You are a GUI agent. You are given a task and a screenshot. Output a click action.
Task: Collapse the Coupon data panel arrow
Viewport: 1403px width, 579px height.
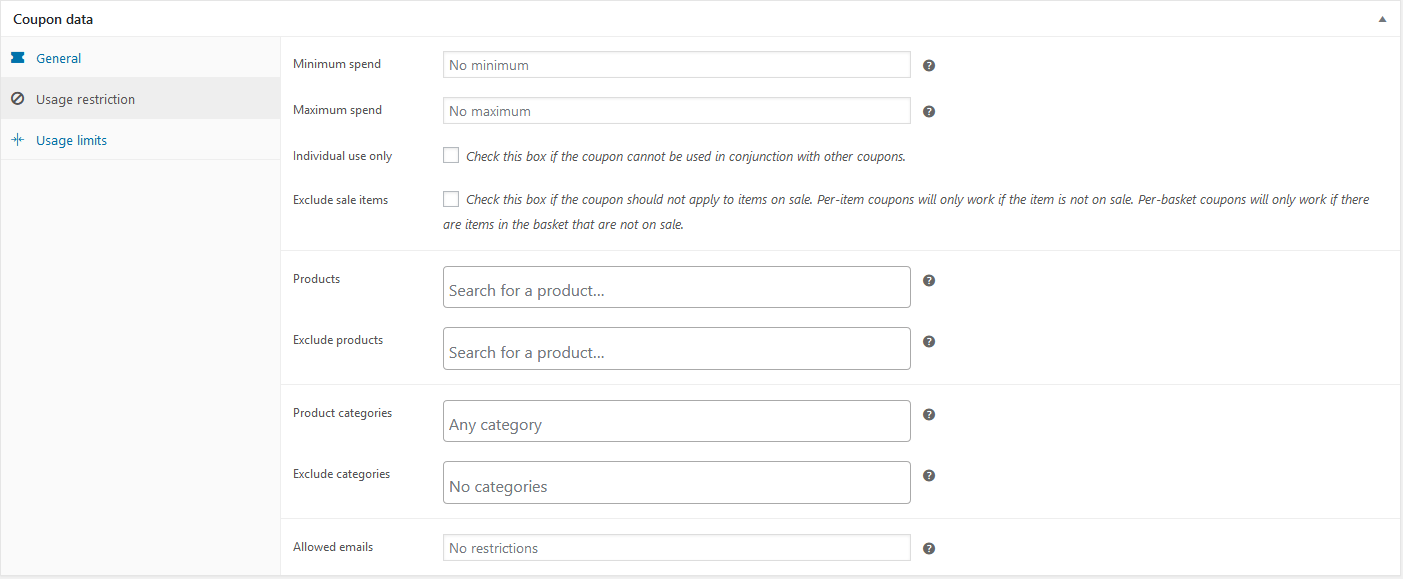[1383, 19]
